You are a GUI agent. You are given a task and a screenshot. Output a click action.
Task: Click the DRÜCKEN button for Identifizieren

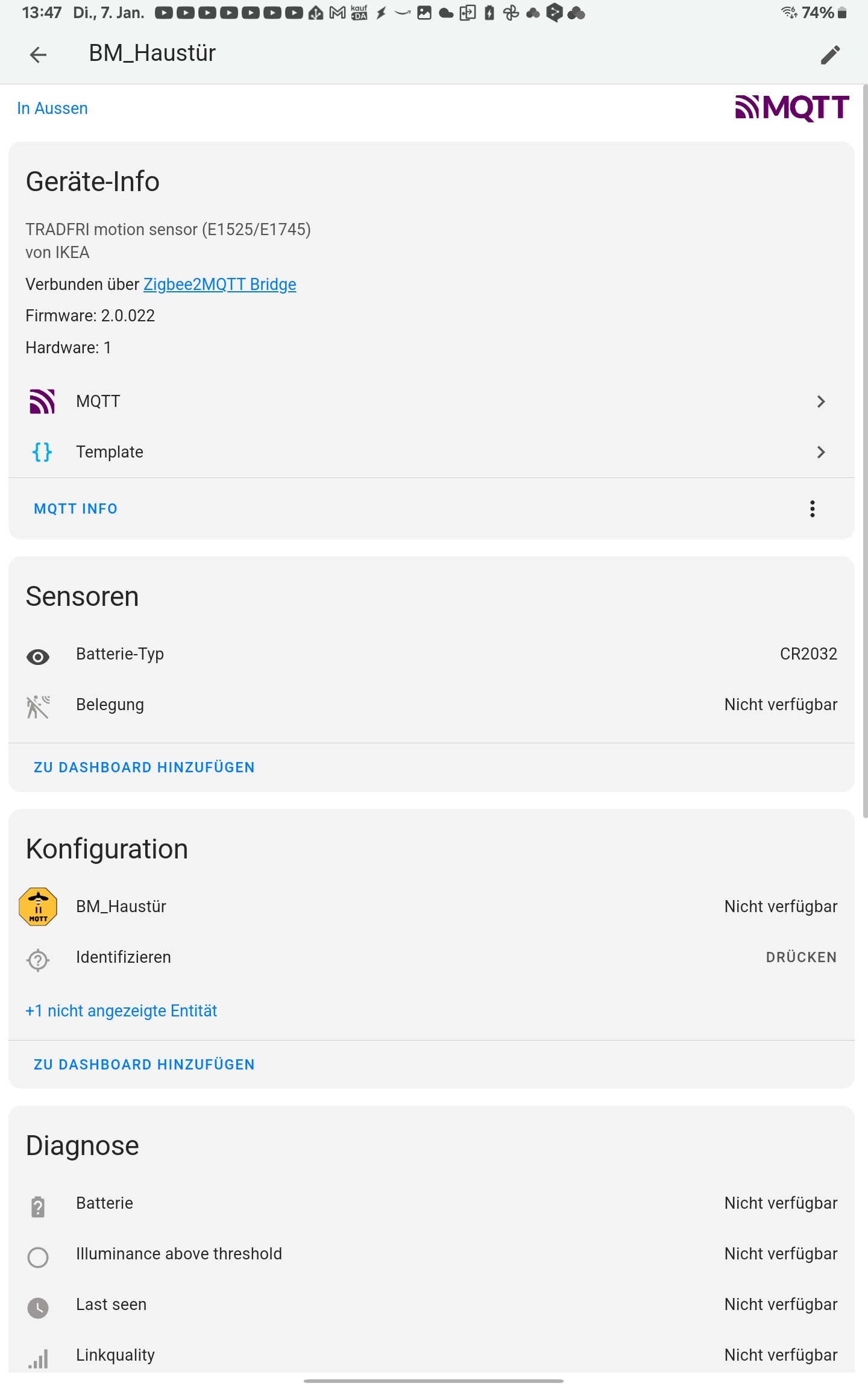tap(801, 957)
